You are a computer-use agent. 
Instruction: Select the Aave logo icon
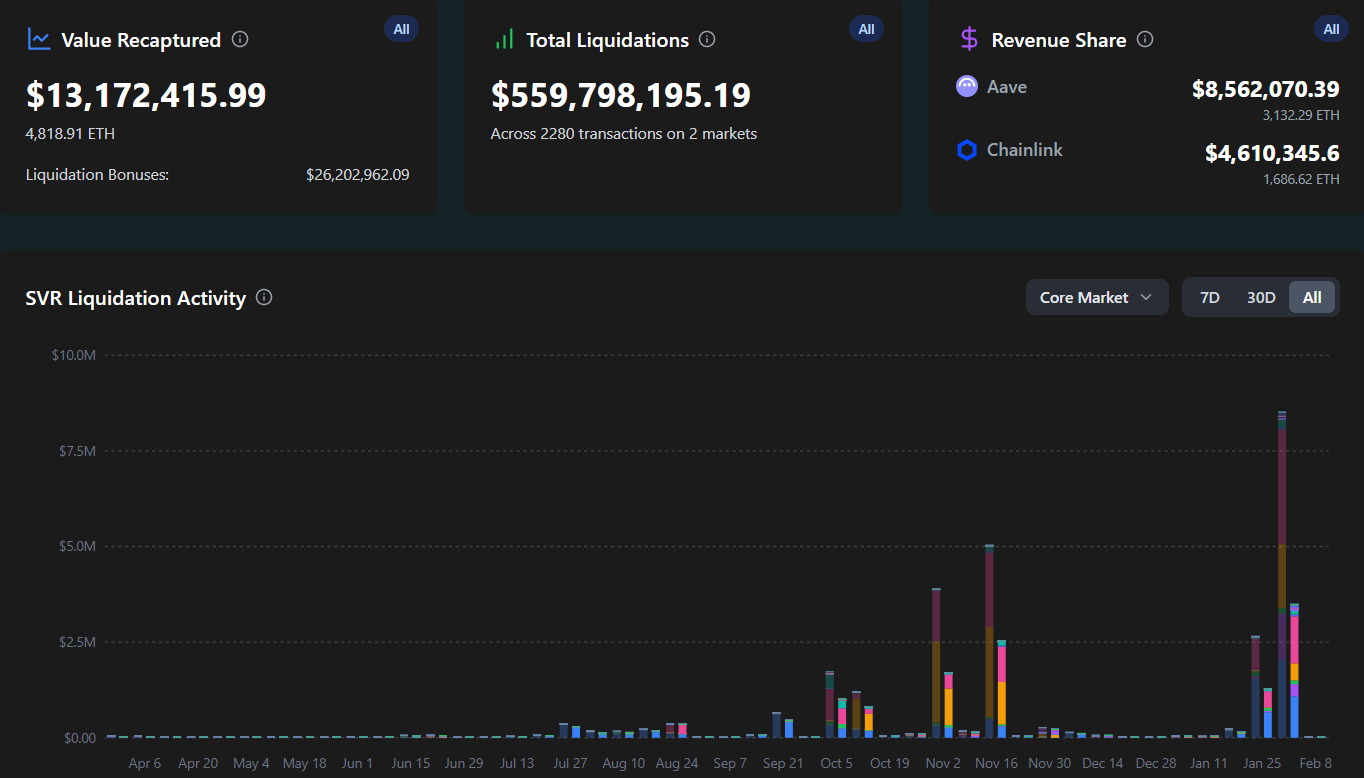click(x=966, y=87)
